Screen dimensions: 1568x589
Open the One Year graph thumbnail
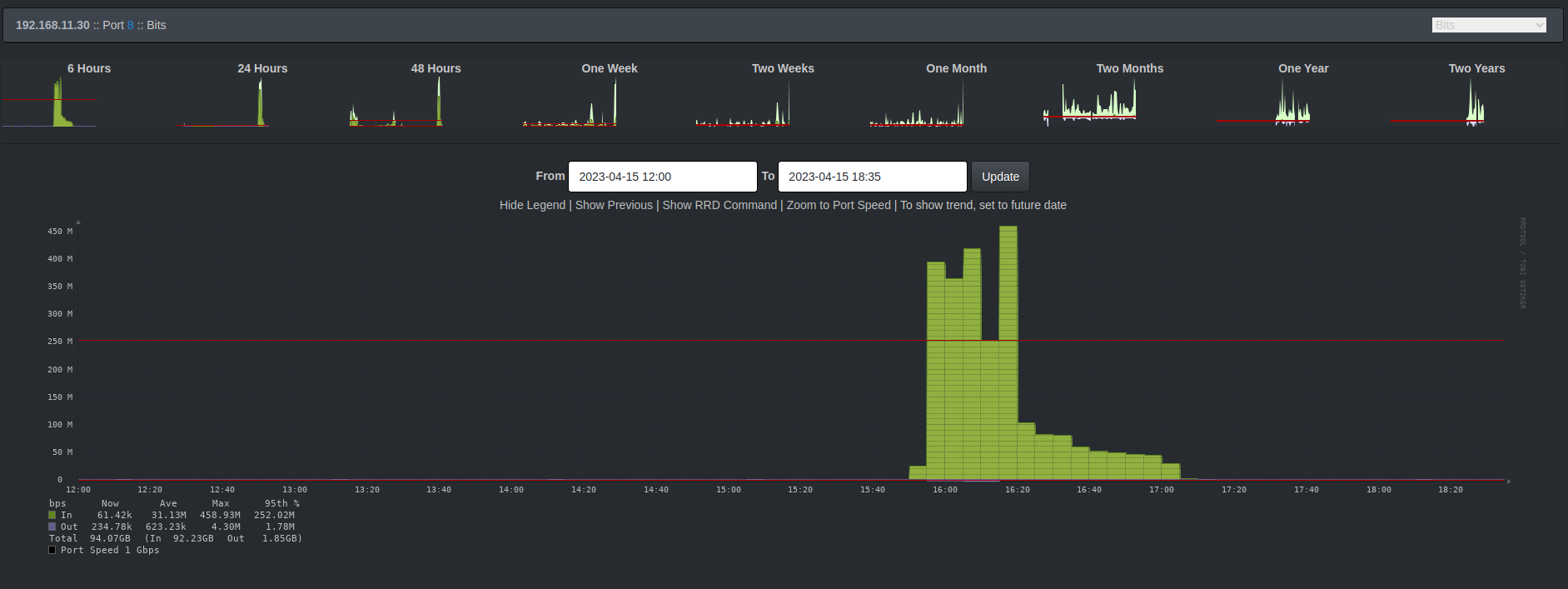click(1263, 103)
